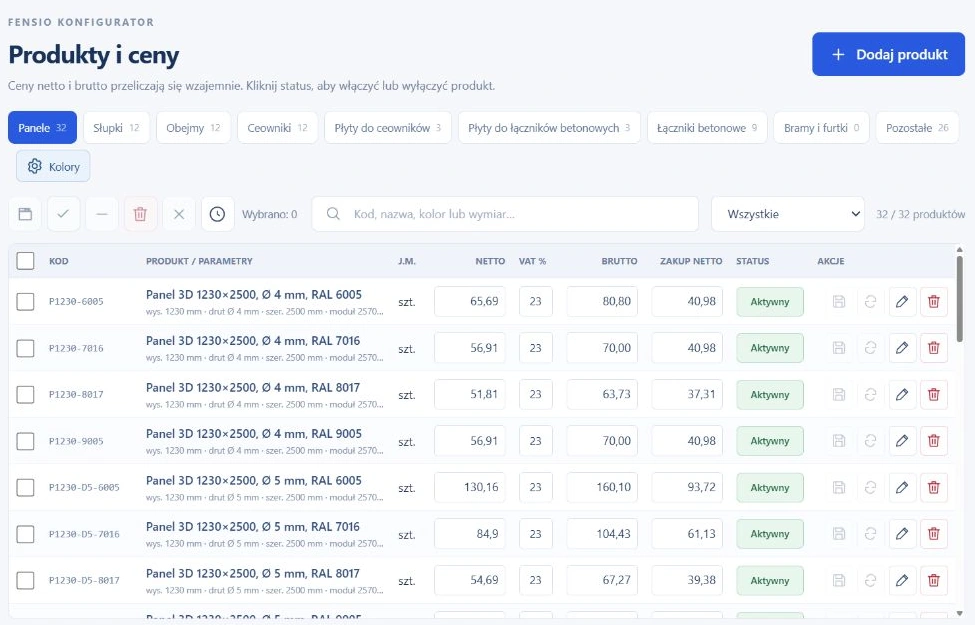
Task: Edit product P1230-8017 with pencil icon
Action: click(x=902, y=394)
